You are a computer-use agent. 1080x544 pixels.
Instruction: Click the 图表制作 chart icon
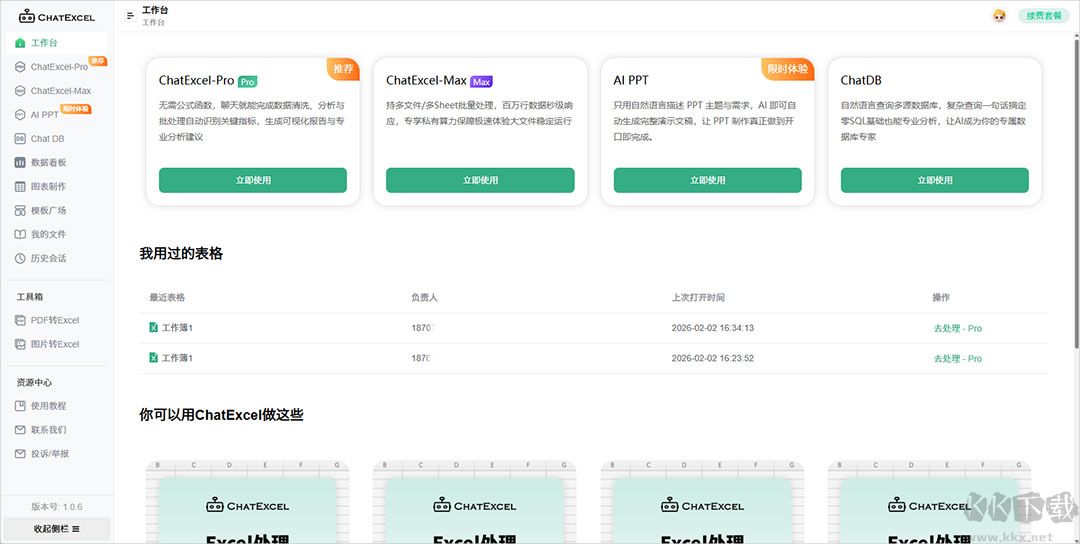click(x=20, y=187)
